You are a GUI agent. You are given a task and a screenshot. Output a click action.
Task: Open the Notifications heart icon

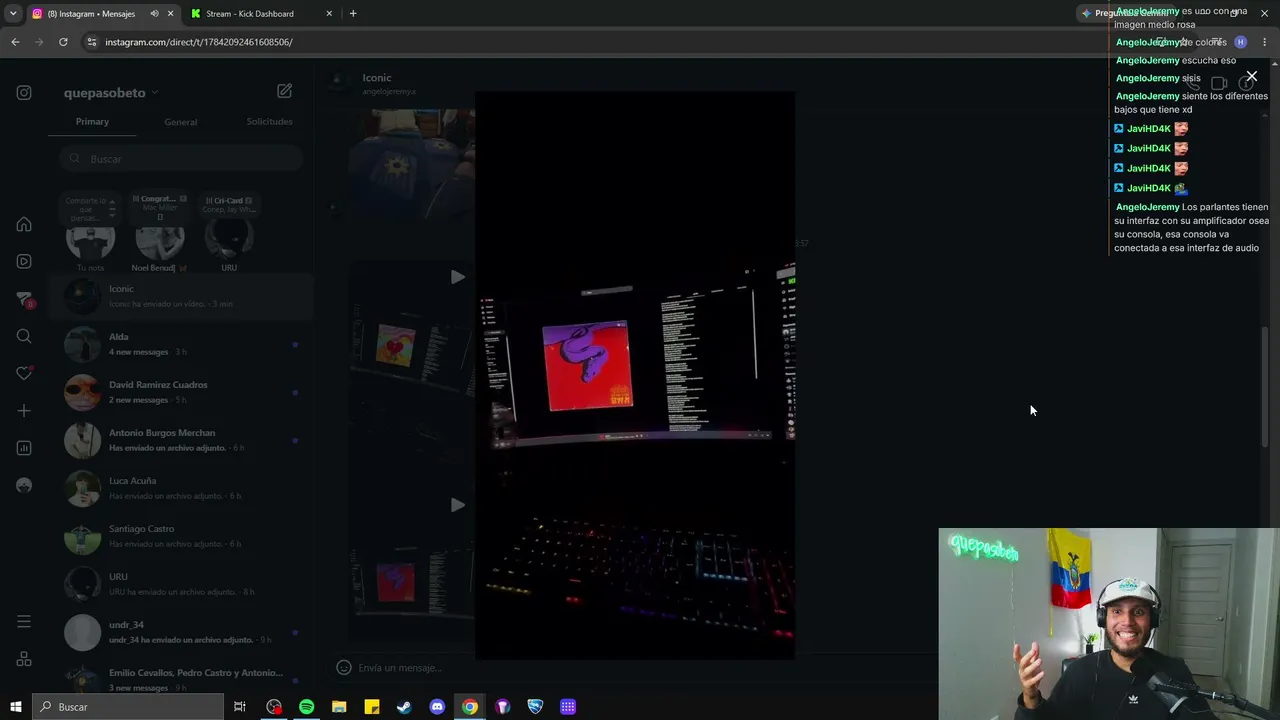coord(25,373)
